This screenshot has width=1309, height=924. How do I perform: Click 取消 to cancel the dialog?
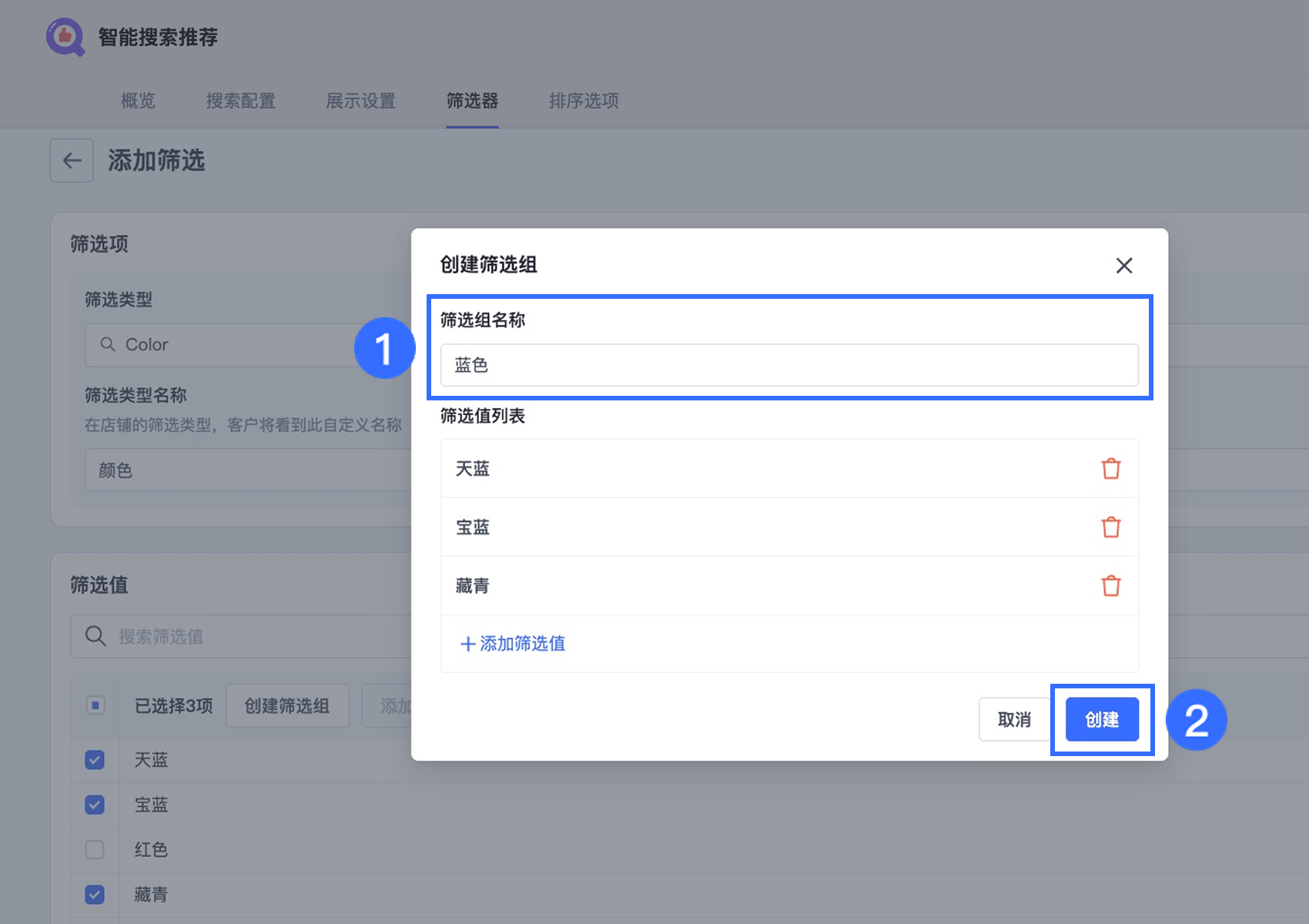tap(1014, 719)
